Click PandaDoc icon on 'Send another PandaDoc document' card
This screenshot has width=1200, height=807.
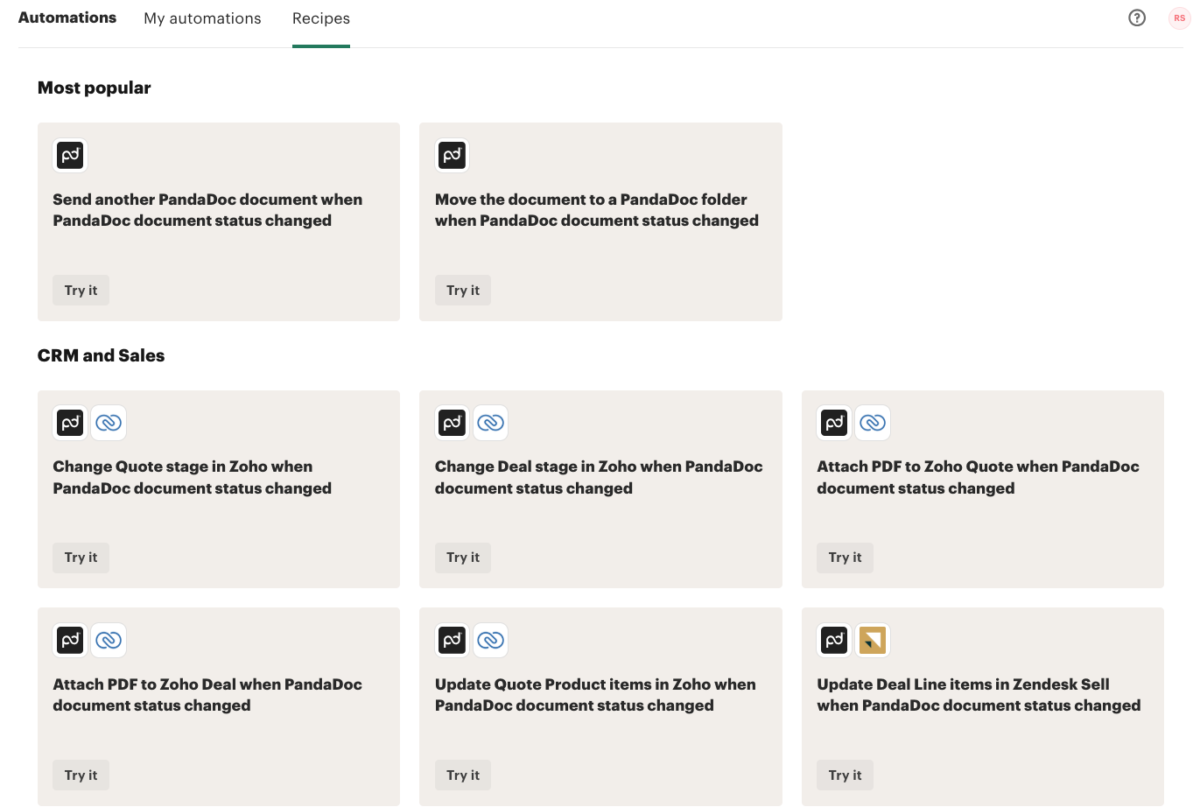(x=70, y=155)
